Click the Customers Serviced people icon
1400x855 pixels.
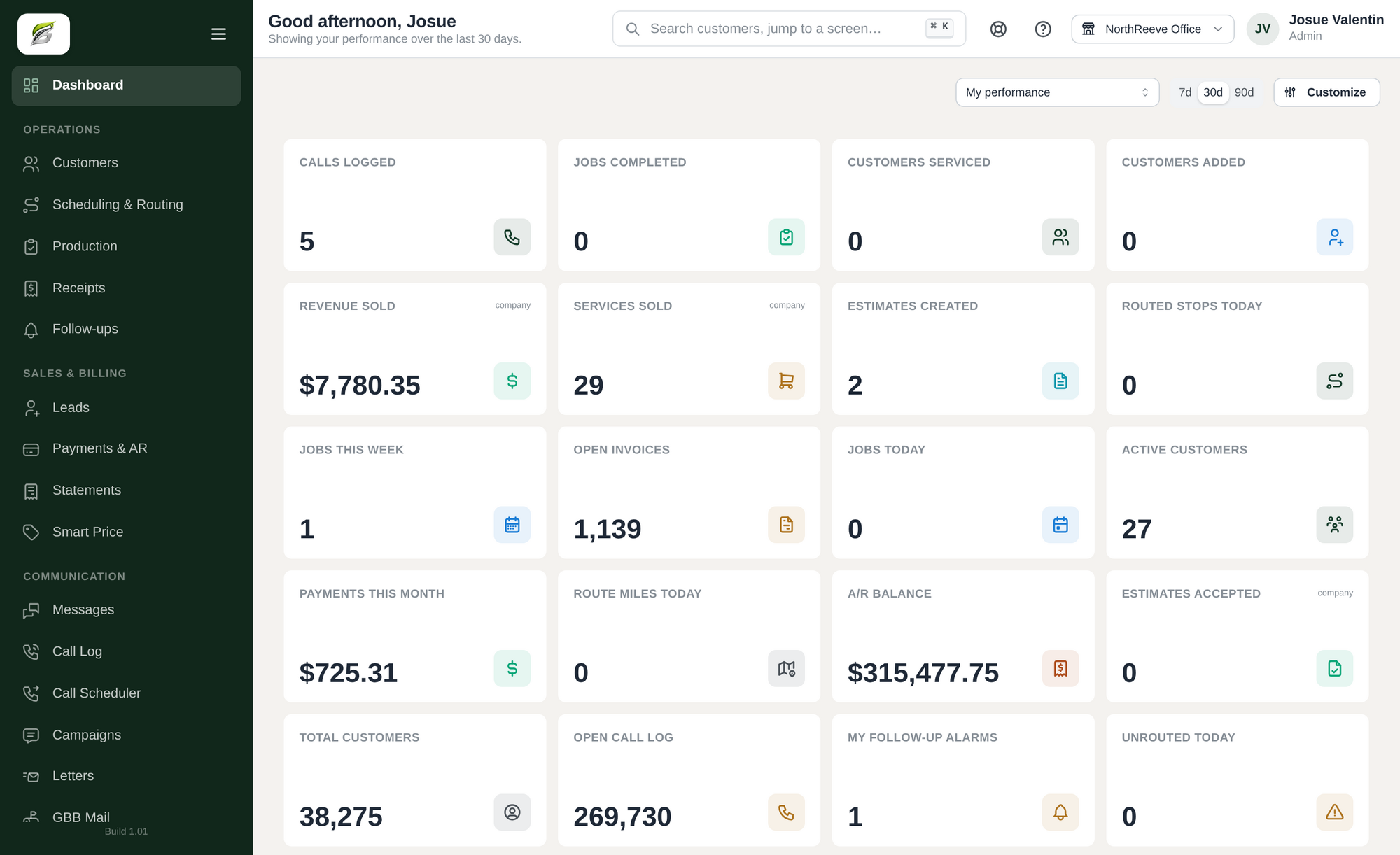pyautogui.click(x=1060, y=237)
